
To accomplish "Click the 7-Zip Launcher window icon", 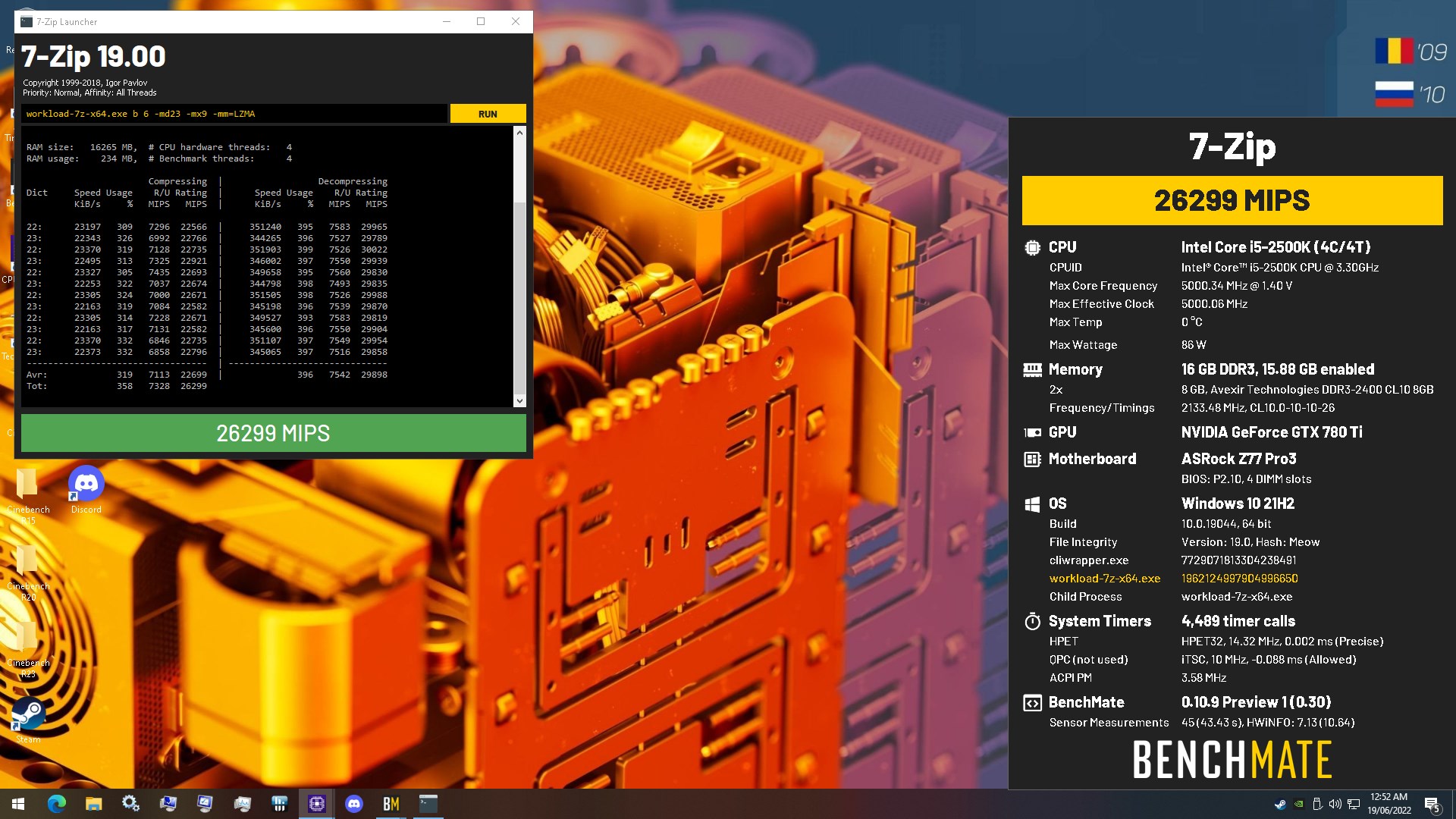I will pos(27,21).
